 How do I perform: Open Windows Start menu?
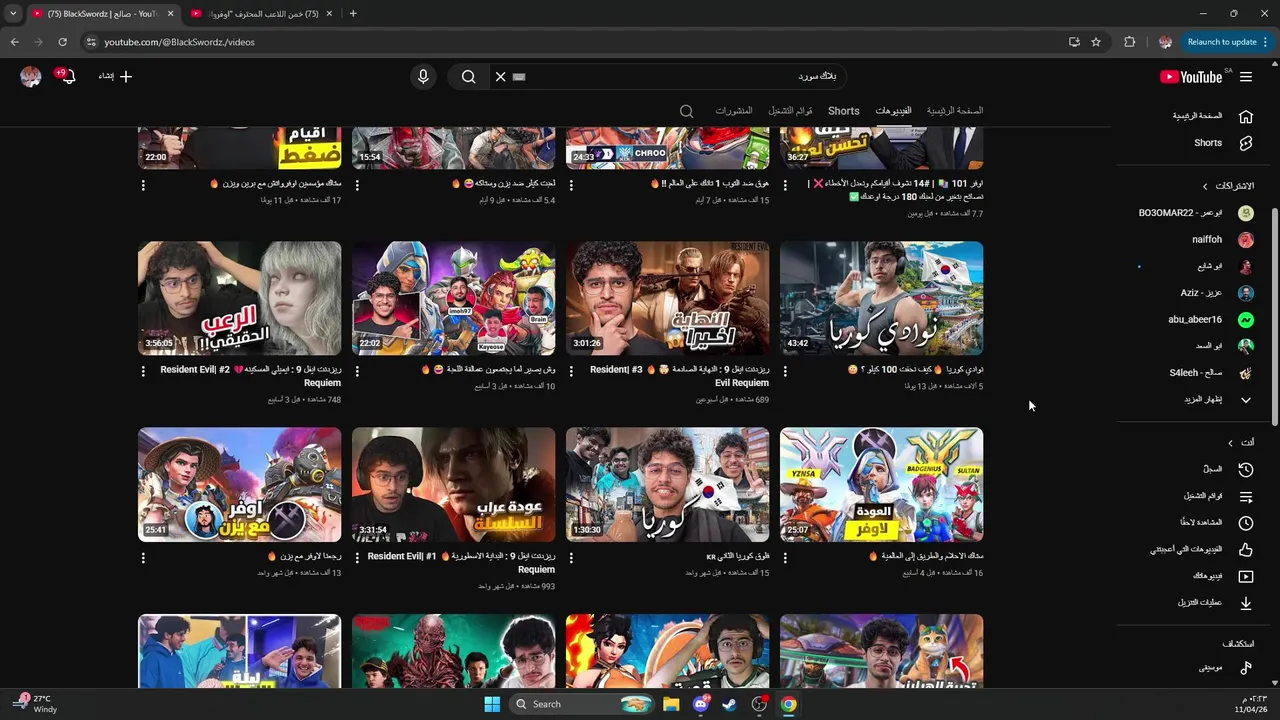[x=492, y=704]
